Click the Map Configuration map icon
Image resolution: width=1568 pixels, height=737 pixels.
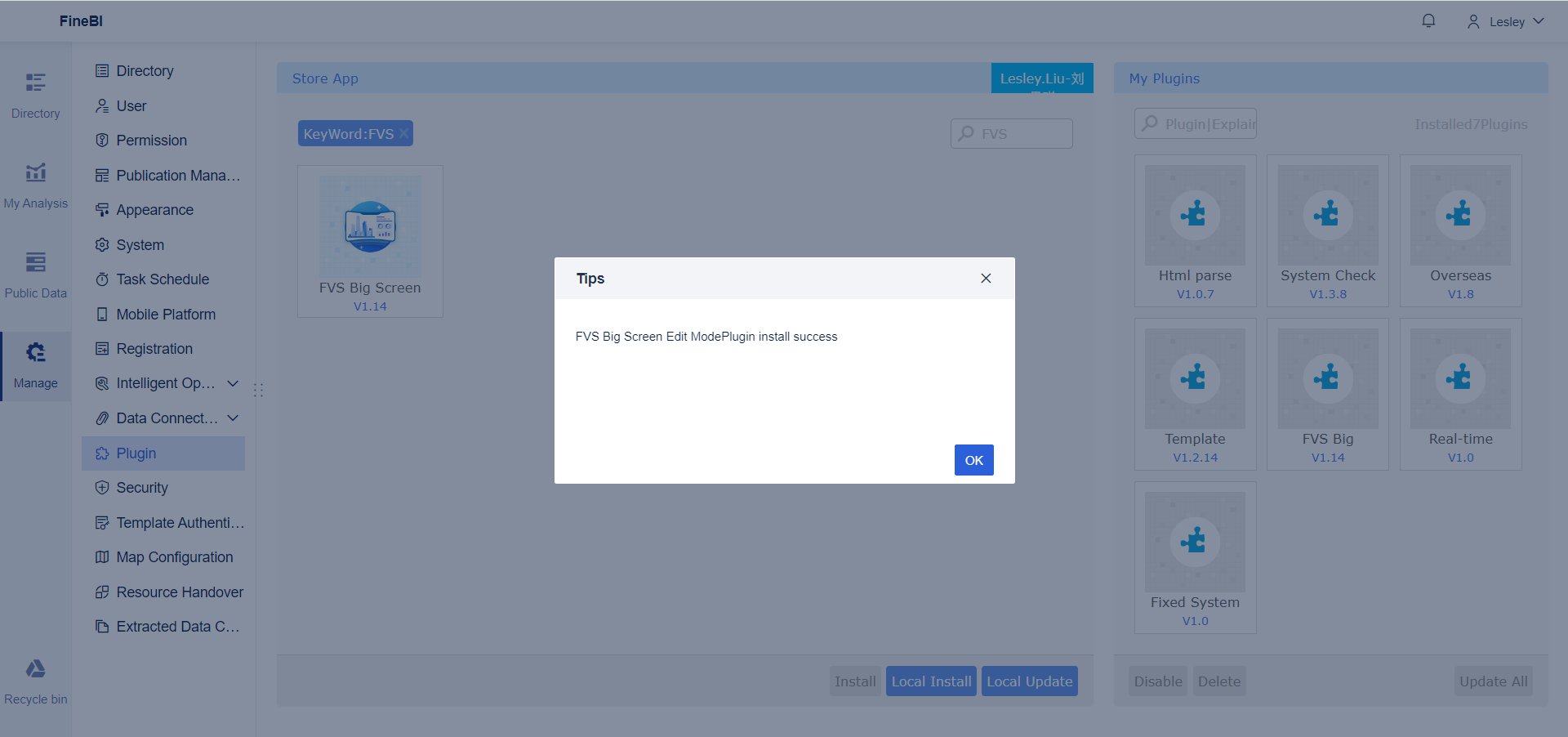pyautogui.click(x=102, y=557)
